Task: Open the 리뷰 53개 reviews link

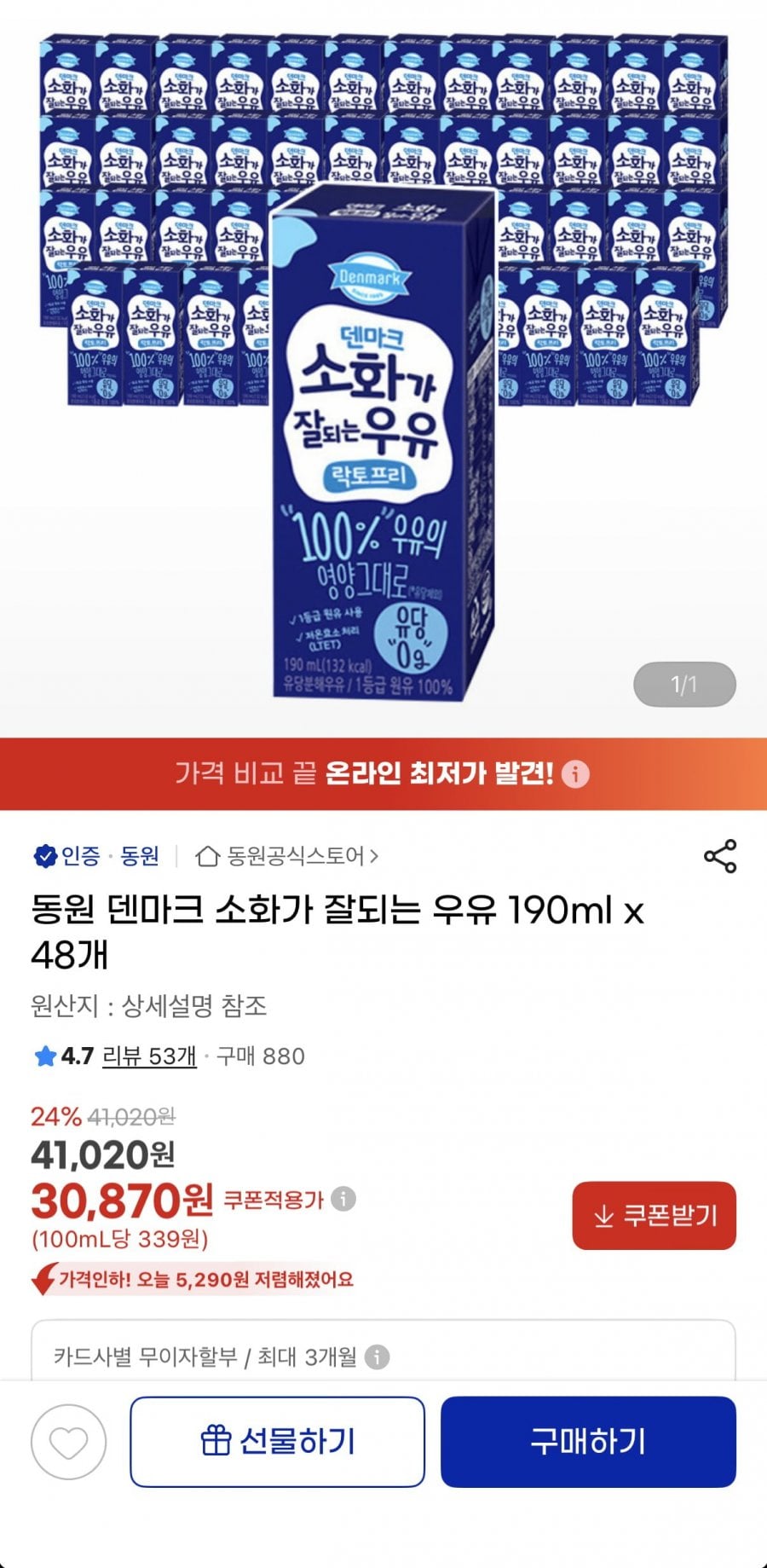Action: (149, 1056)
